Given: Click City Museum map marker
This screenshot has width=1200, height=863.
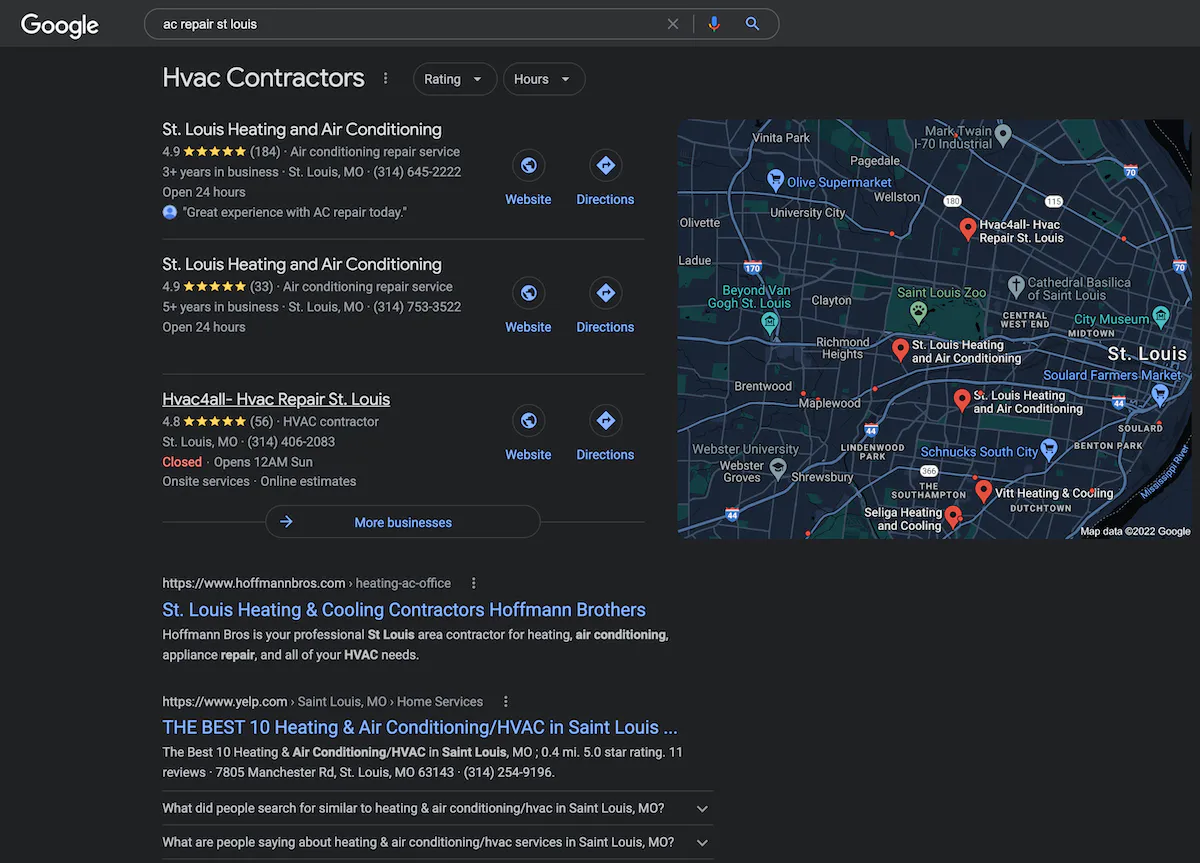Looking at the screenshot, I should [1160, 318].
